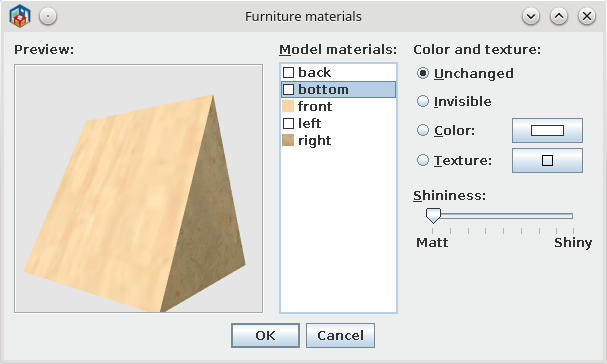
Task: Select the bottom material entry
Action: pyautogui.click(x=338, y=89)
